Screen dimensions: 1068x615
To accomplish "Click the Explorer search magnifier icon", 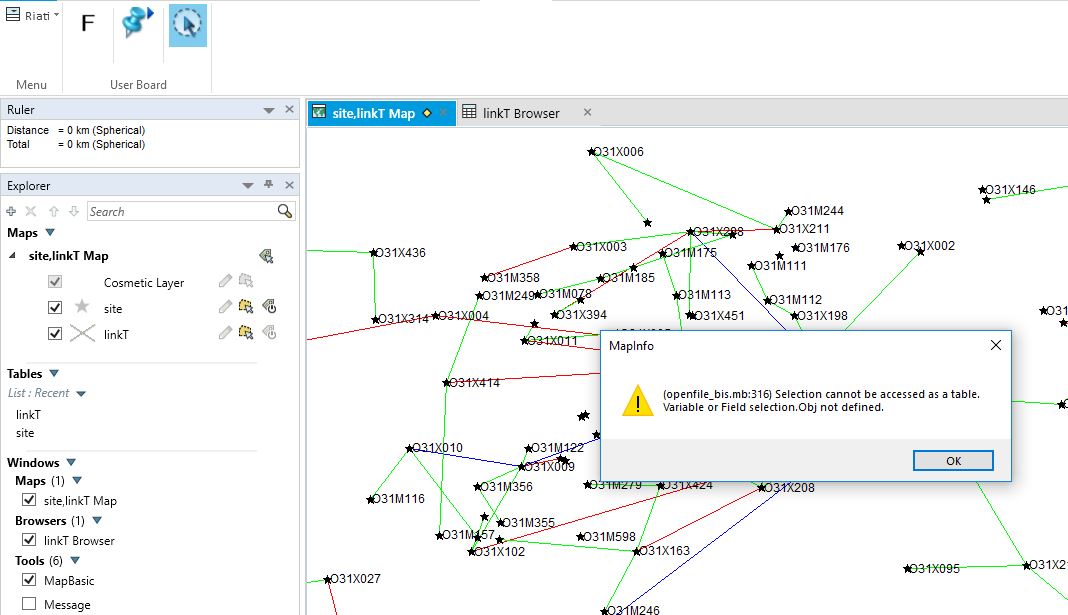I will click(285, 212).
